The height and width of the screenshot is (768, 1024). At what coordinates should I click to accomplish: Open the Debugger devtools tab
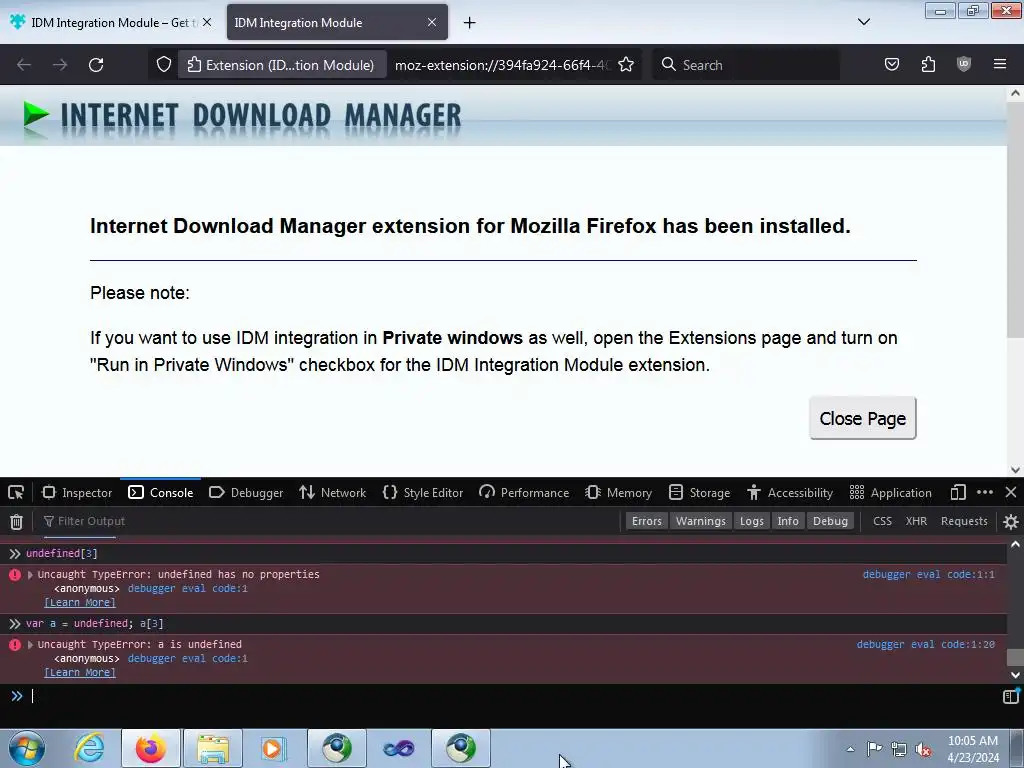246,492
